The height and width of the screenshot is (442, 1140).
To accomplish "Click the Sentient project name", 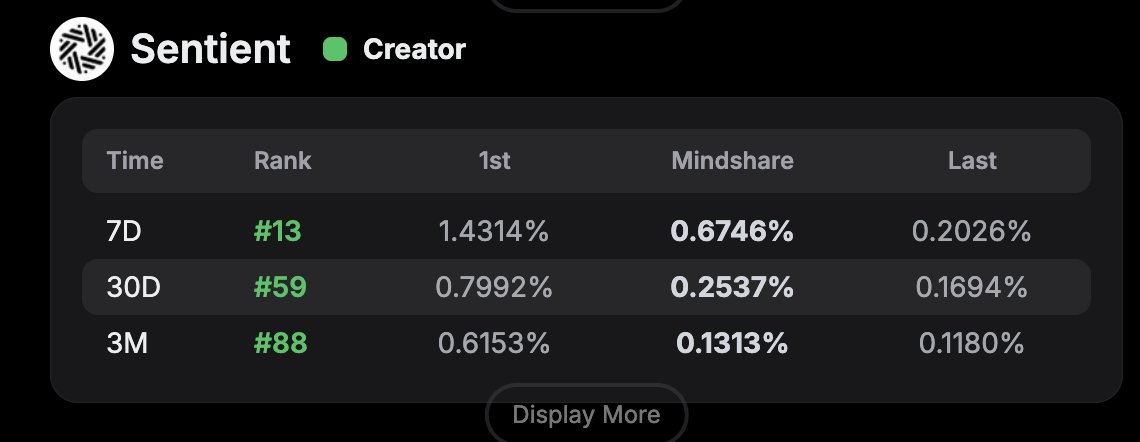I will 211,49.
